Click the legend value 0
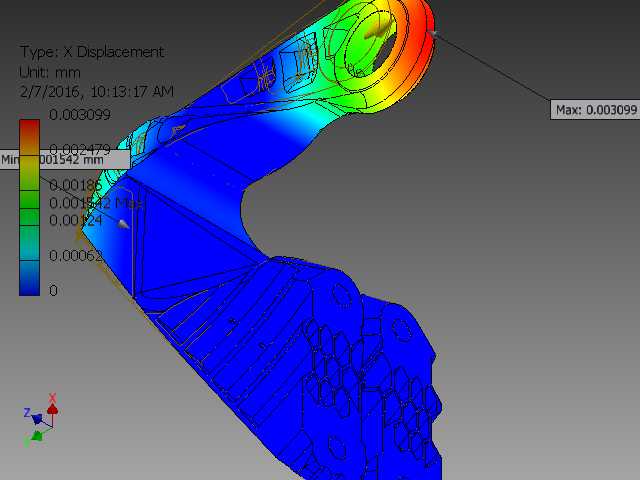This screenshot has height=480, width=640. point(53,291)
